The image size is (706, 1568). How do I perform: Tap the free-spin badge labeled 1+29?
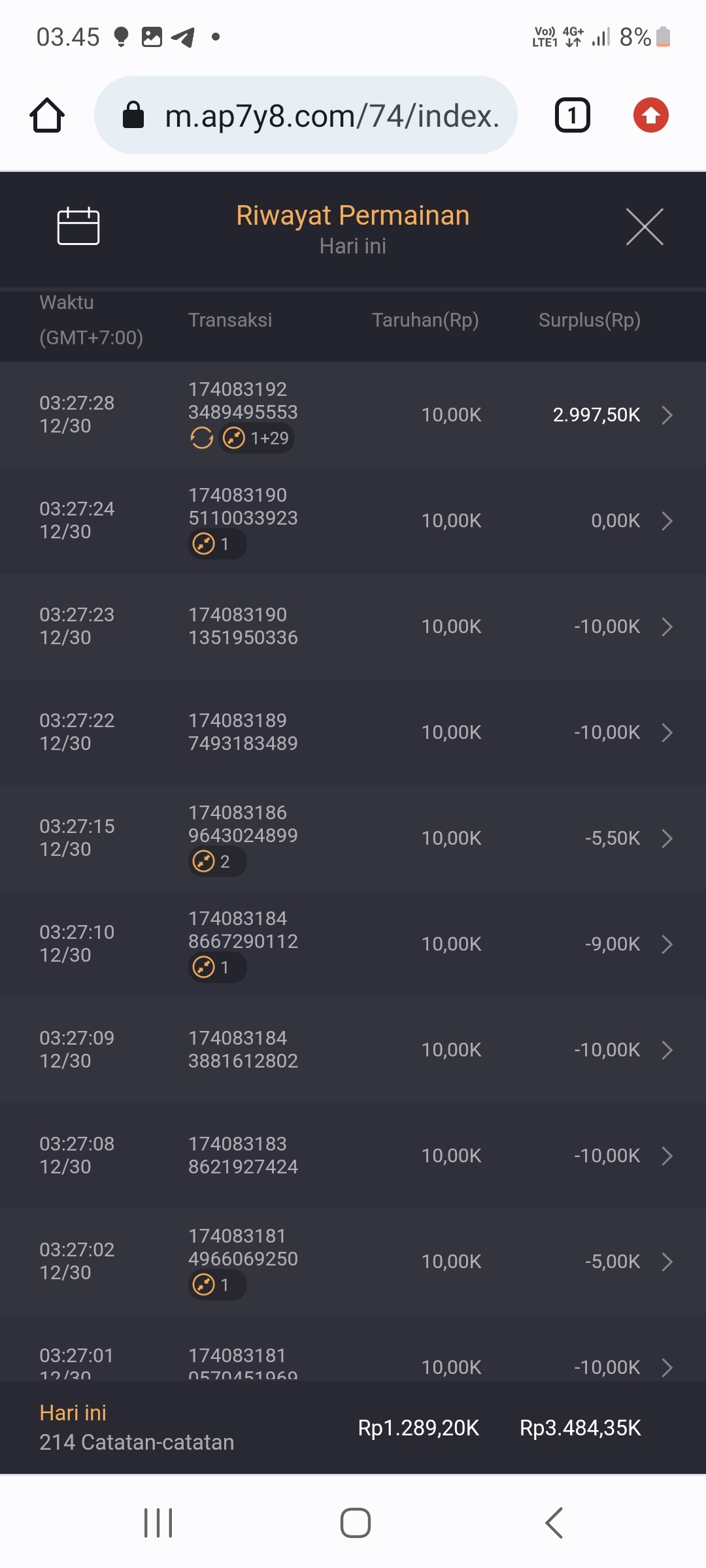pyautogui.click(x=257, y=438)
